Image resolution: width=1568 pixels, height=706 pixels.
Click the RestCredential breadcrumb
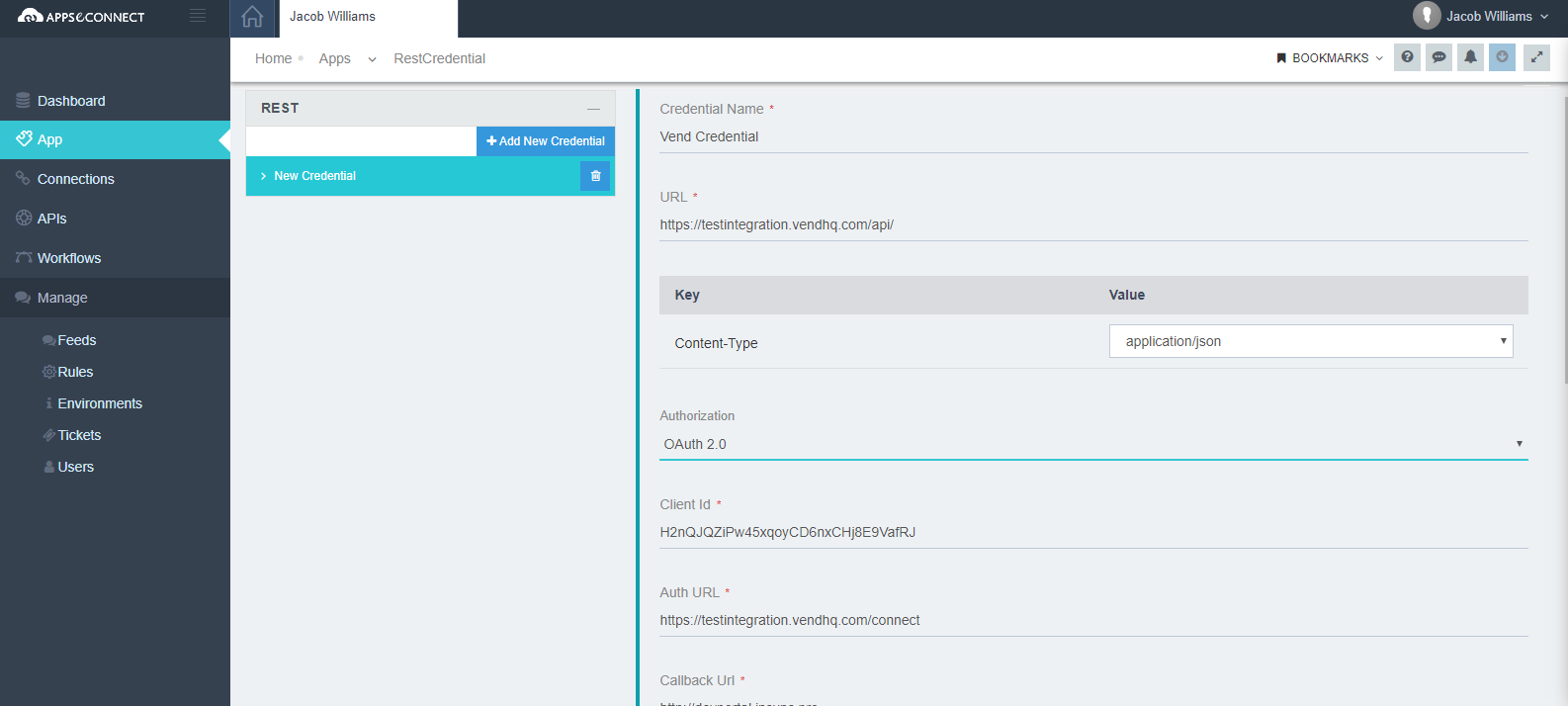439,58
